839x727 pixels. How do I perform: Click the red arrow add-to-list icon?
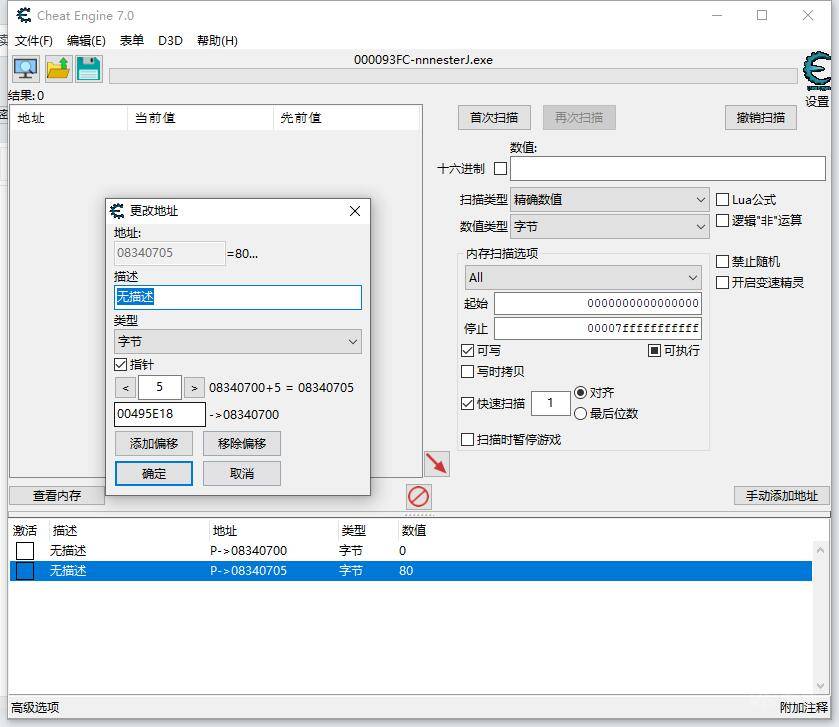pyautogui.click(x=437, y=464)
